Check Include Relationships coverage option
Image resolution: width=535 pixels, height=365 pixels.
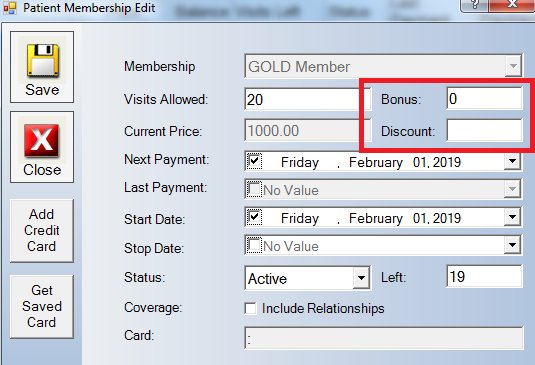(250, 309)
